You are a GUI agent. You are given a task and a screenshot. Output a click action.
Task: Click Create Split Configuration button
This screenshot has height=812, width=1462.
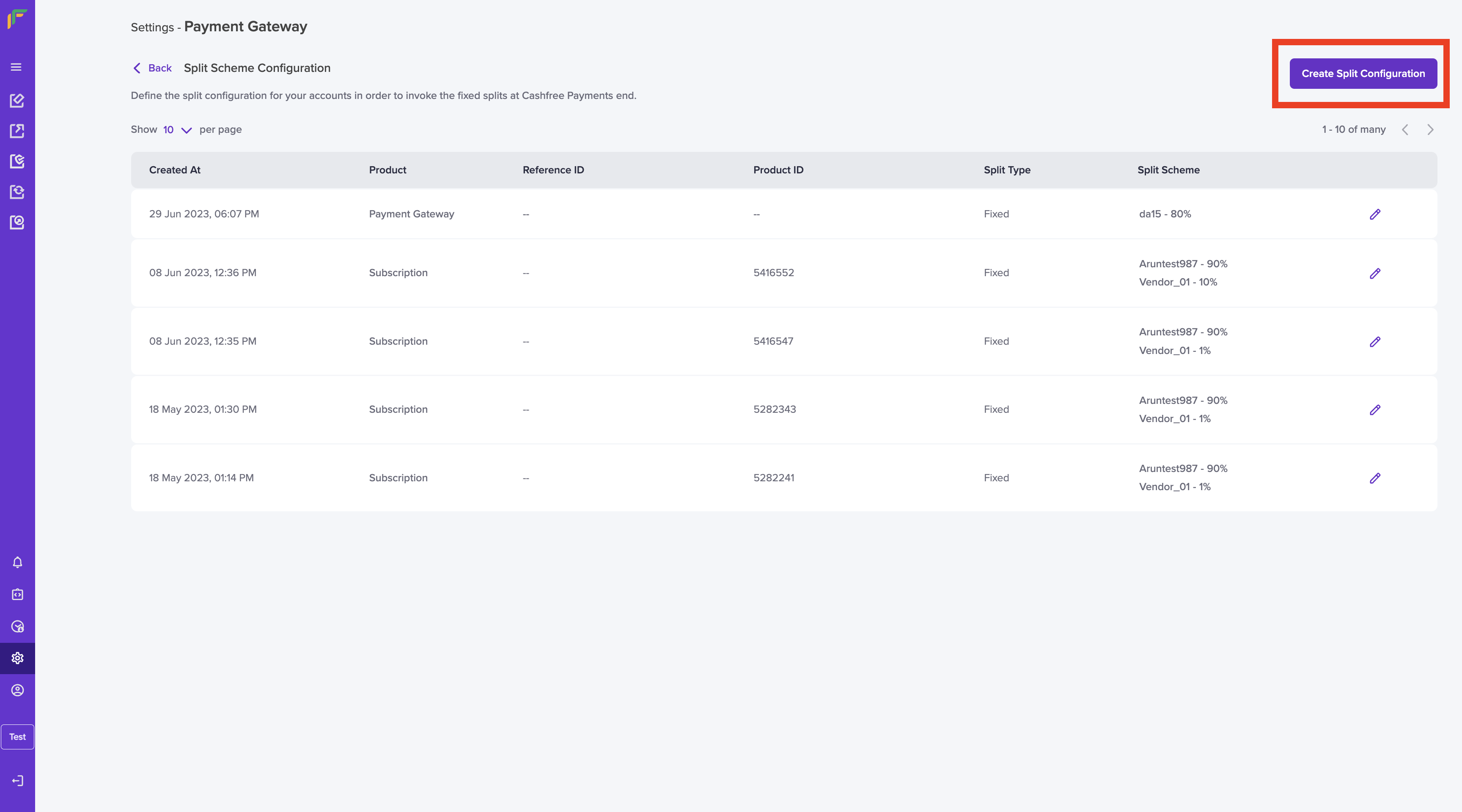[x=1363, y=74]
